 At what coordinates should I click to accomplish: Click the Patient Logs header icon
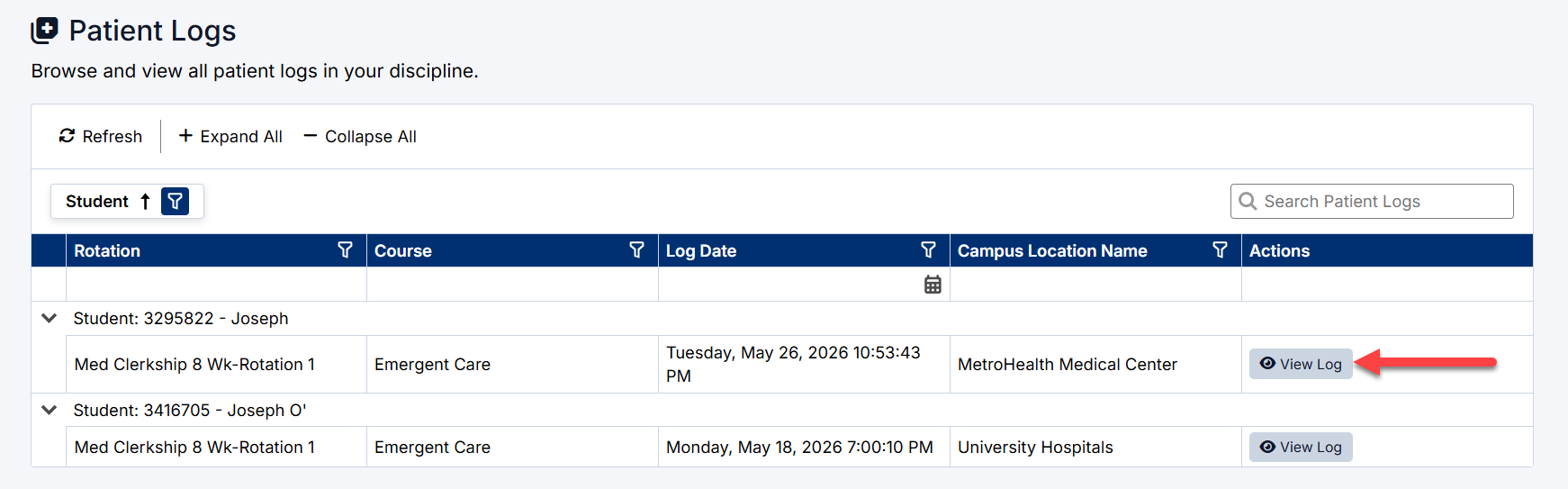(44, 31)
